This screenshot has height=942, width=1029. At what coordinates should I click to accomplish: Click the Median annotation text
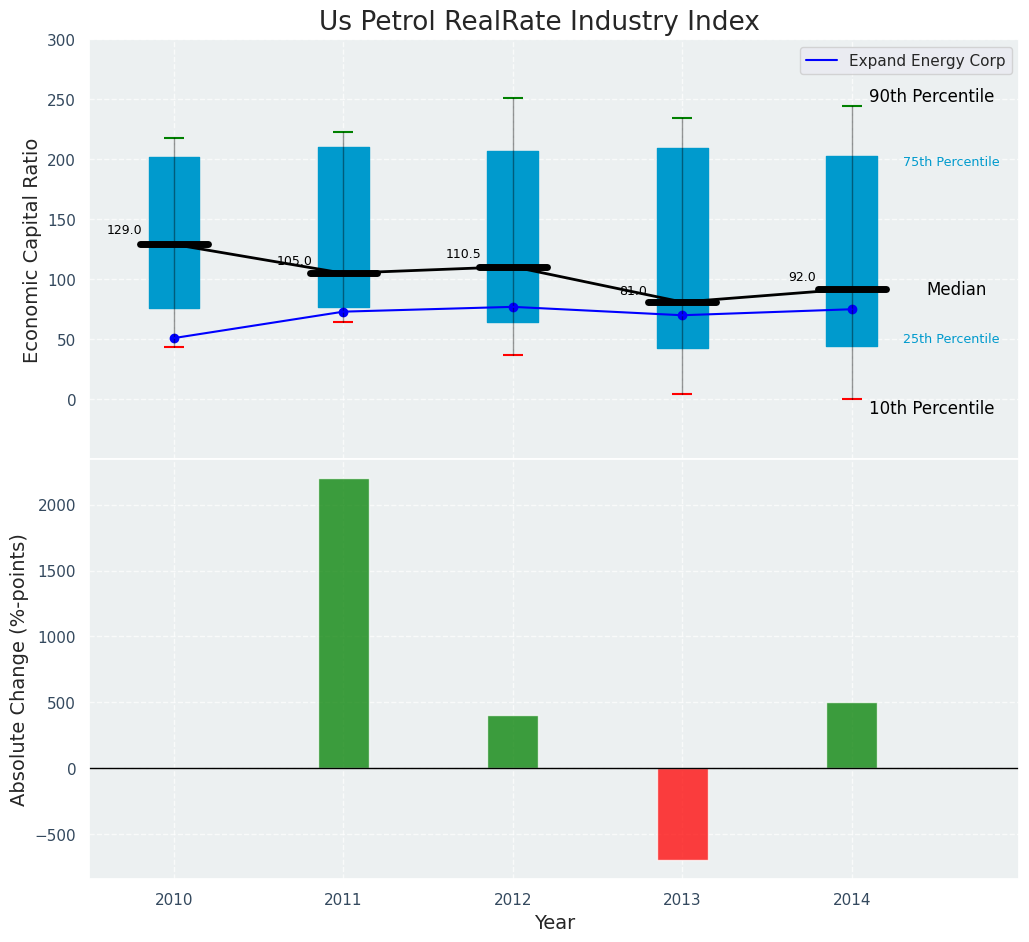[956, 289]
